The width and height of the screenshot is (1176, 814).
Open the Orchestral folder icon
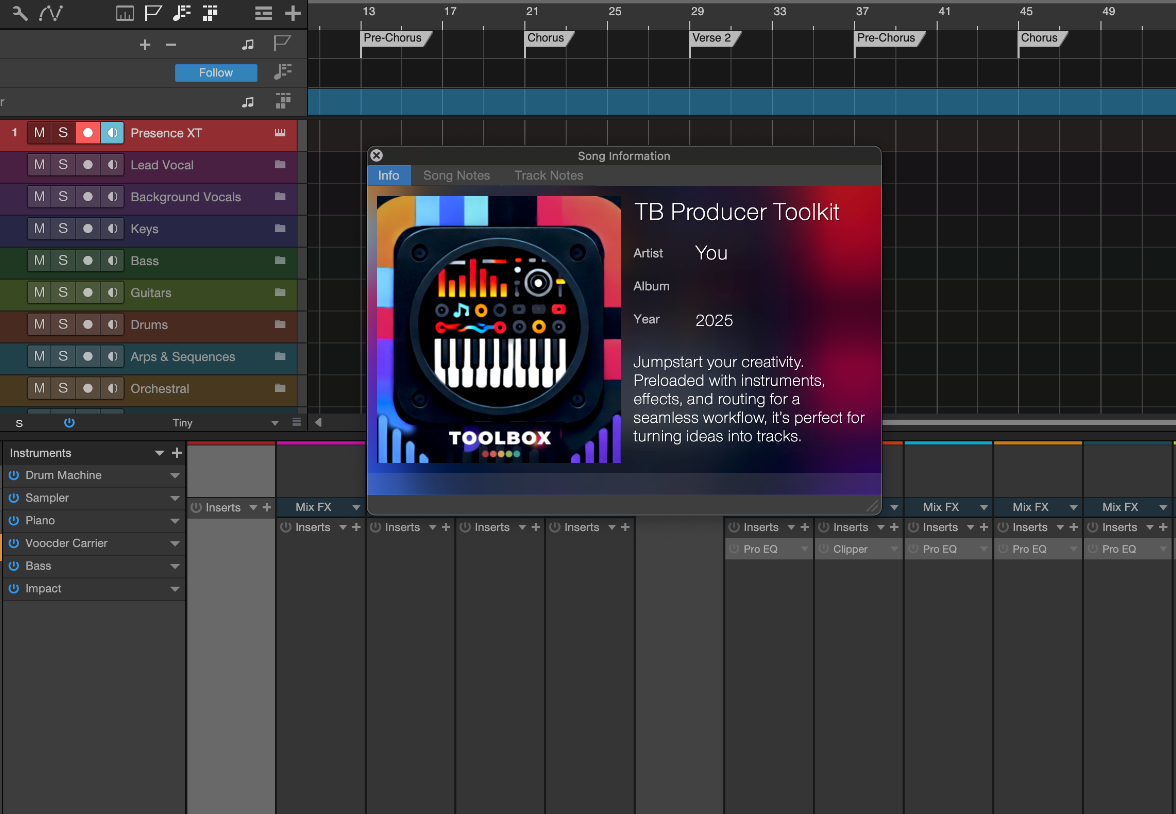pos(280,388)
